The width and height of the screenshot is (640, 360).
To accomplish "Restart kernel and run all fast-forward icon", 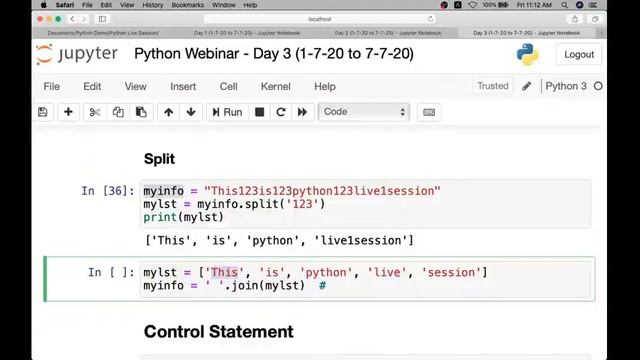I will point(302,112).
